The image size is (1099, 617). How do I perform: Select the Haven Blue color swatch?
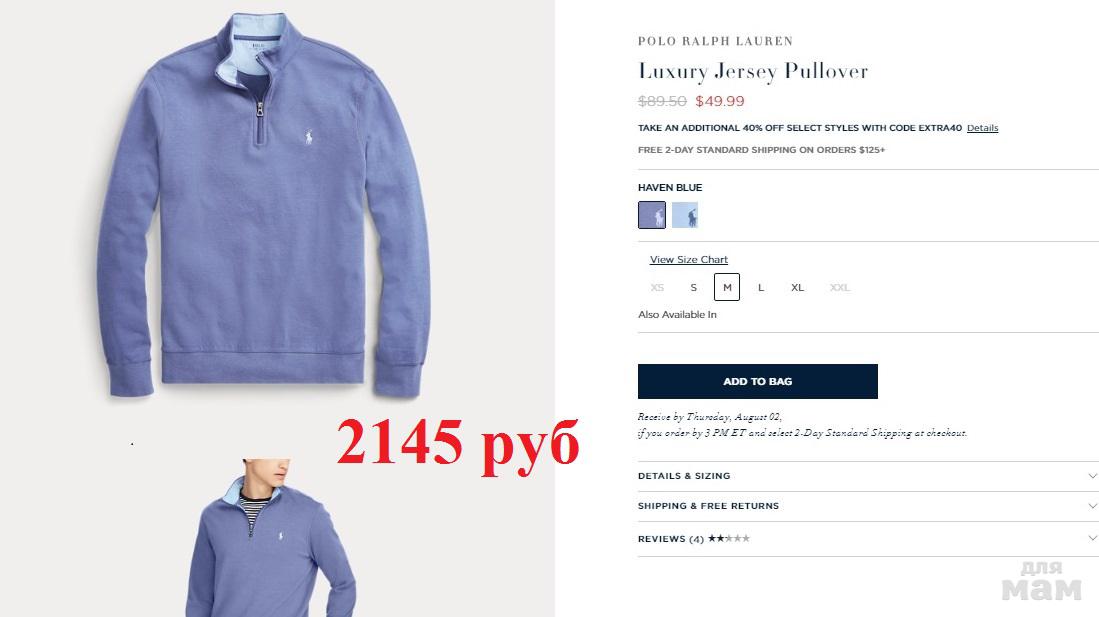652,215
